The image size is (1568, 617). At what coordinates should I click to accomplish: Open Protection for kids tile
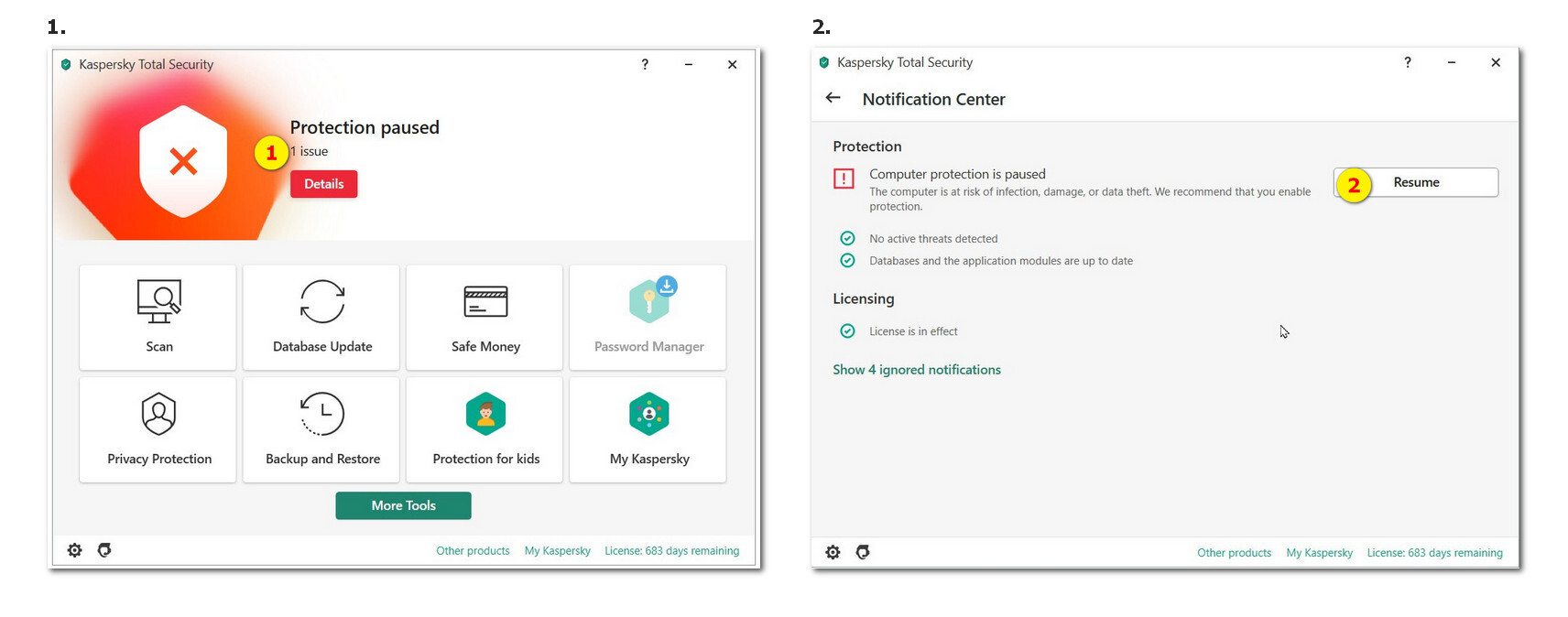point(485,429)
